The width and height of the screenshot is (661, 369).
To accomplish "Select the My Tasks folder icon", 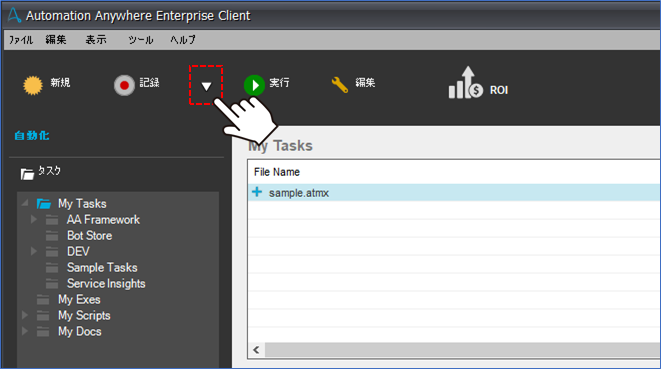I will click(x=43, y=204).
